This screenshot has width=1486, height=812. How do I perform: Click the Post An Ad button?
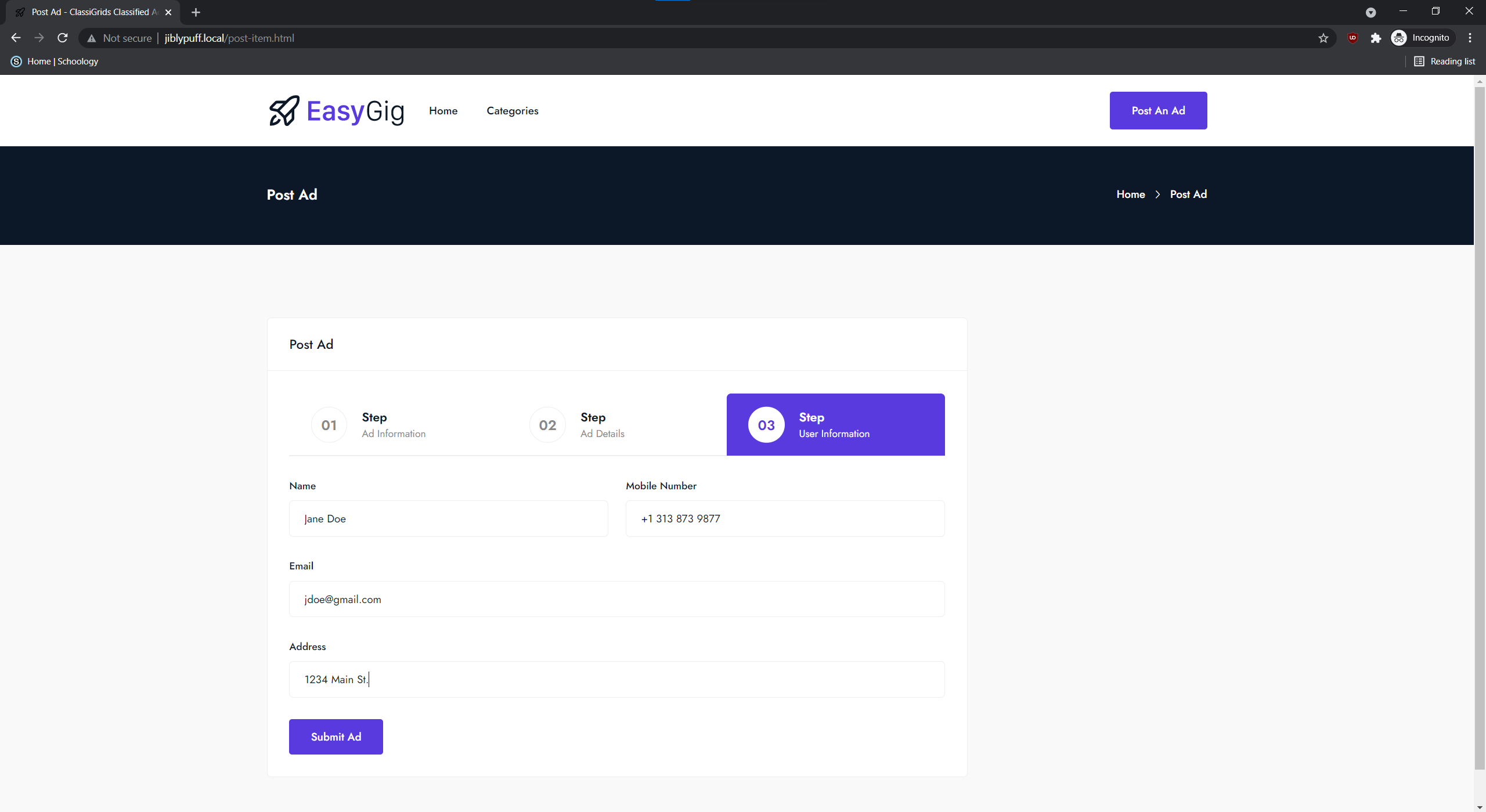coord(1157,111)
